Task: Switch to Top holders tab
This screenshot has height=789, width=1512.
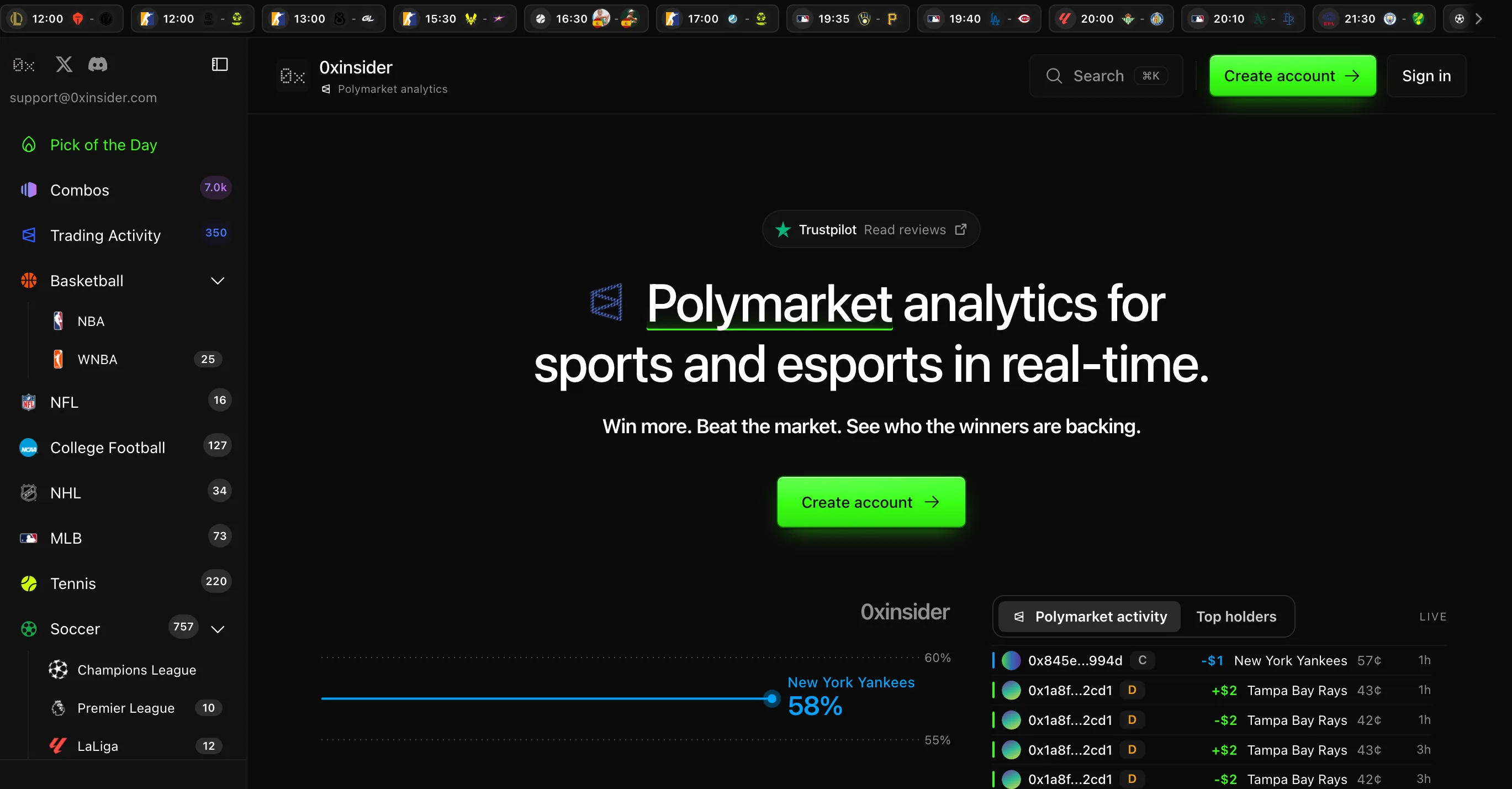Action: 1236,617
